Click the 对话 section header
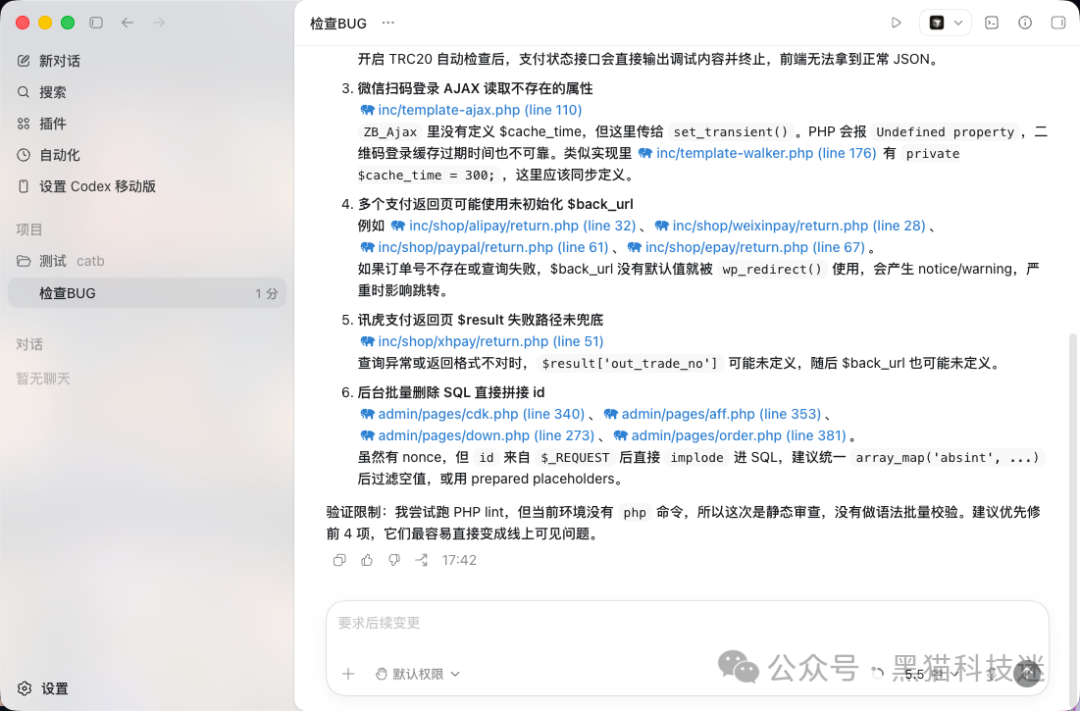1080x711 pixels. [29, 344]
